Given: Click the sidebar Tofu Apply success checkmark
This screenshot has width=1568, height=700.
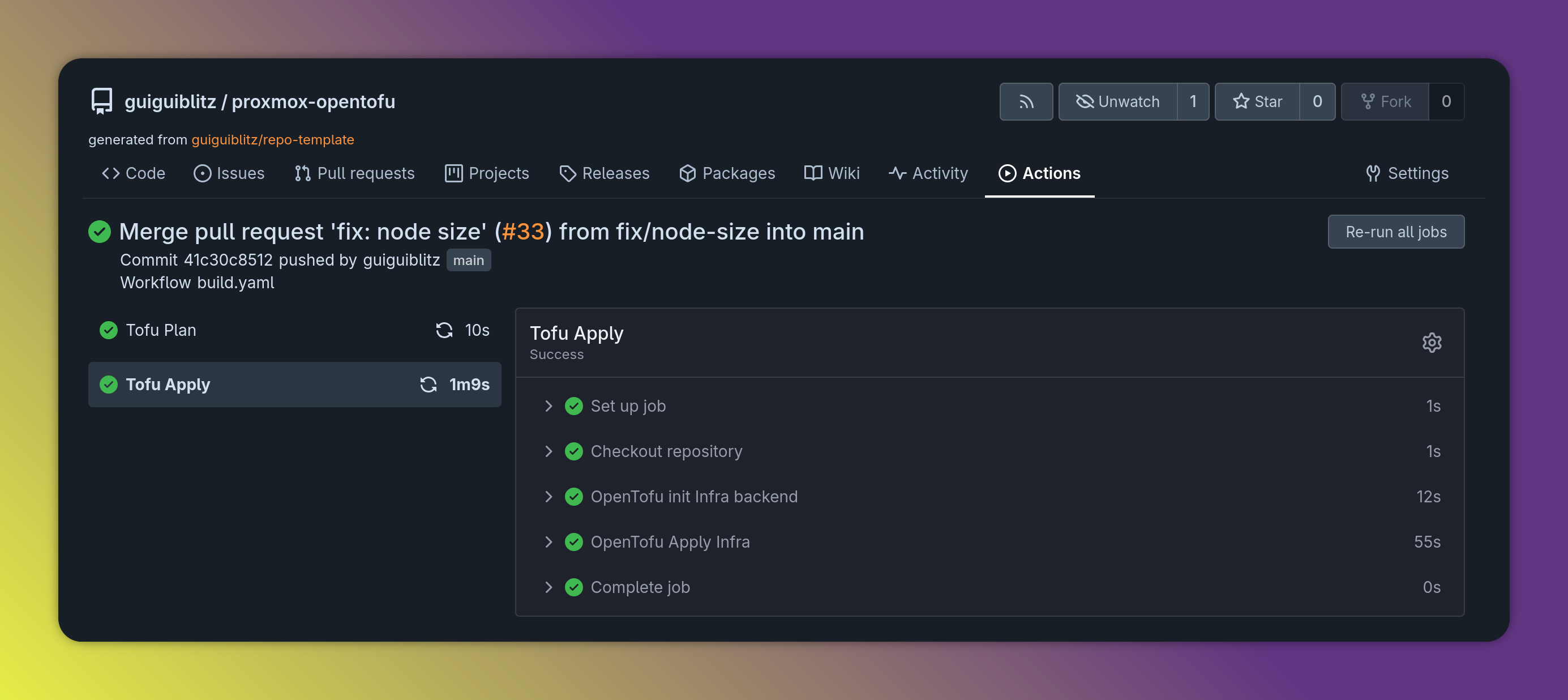Looking at the screenshot, I should click(x=108, y=385).
